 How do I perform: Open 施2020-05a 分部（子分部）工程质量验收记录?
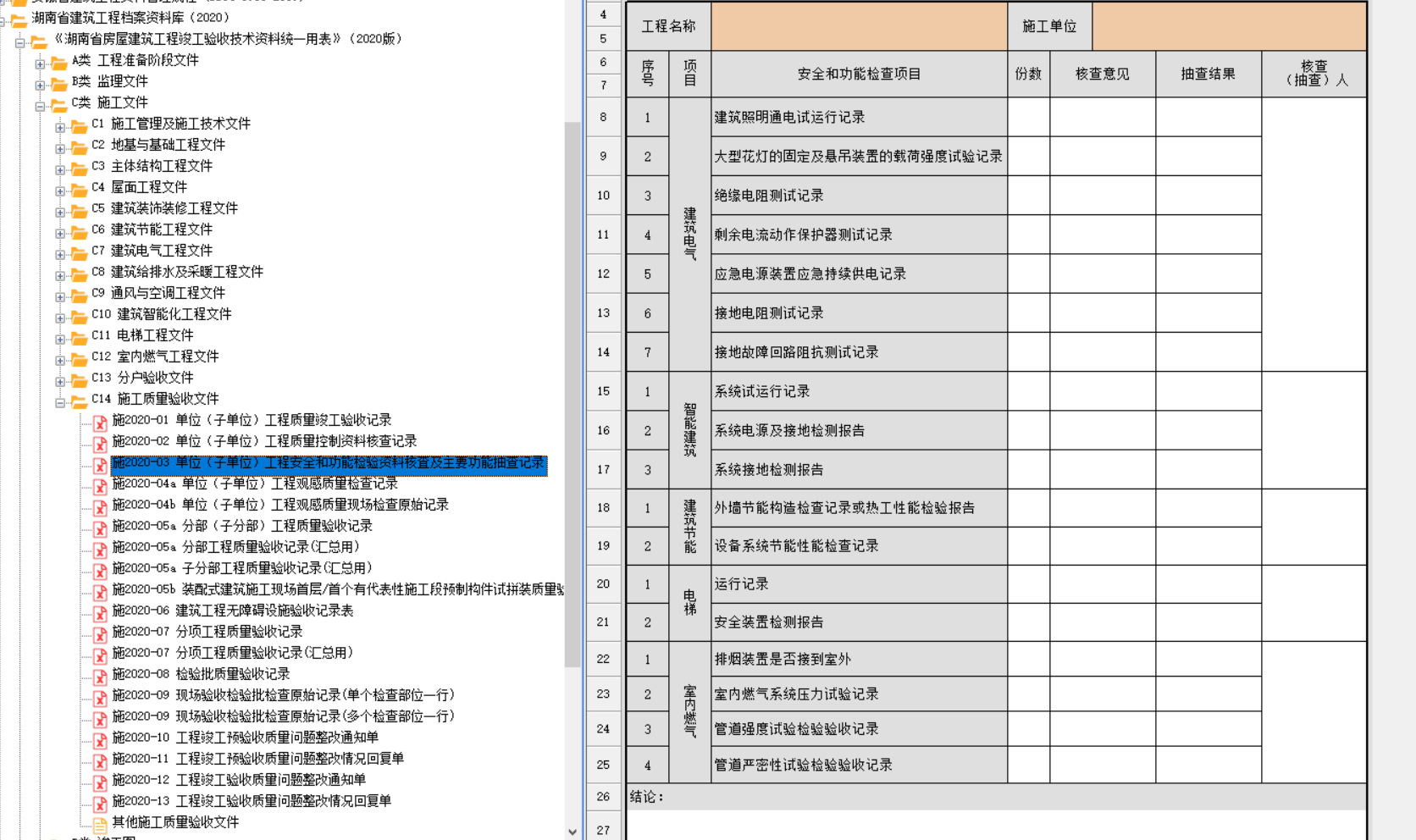[x=242, y=526]
